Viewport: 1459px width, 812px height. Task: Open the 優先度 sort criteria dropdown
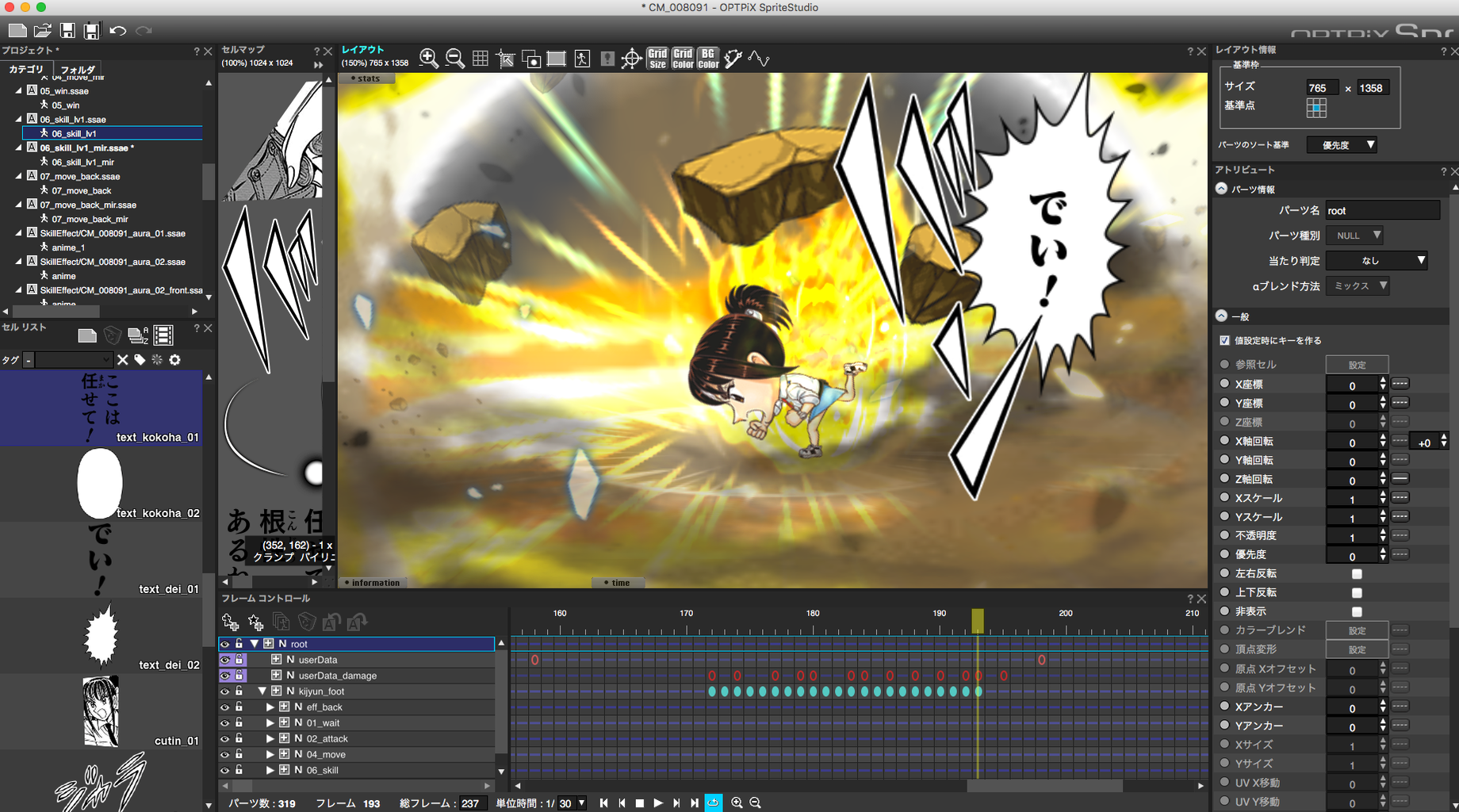(x=1342, y=145)
